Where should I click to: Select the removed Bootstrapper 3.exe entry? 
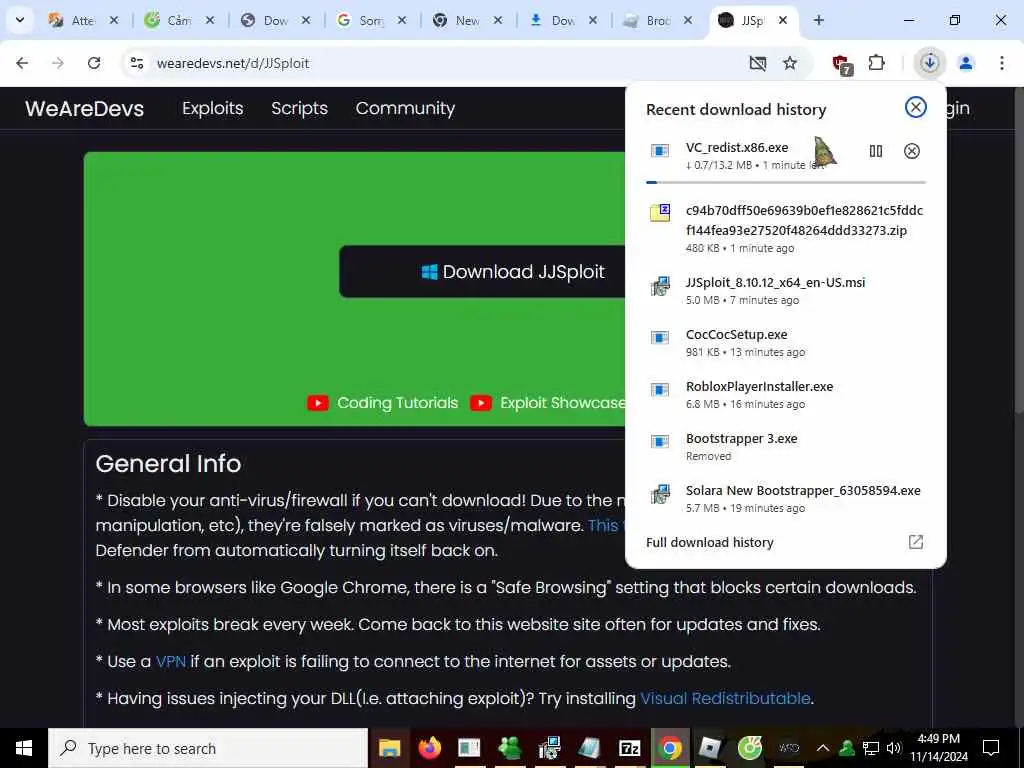tap(786, 447)
